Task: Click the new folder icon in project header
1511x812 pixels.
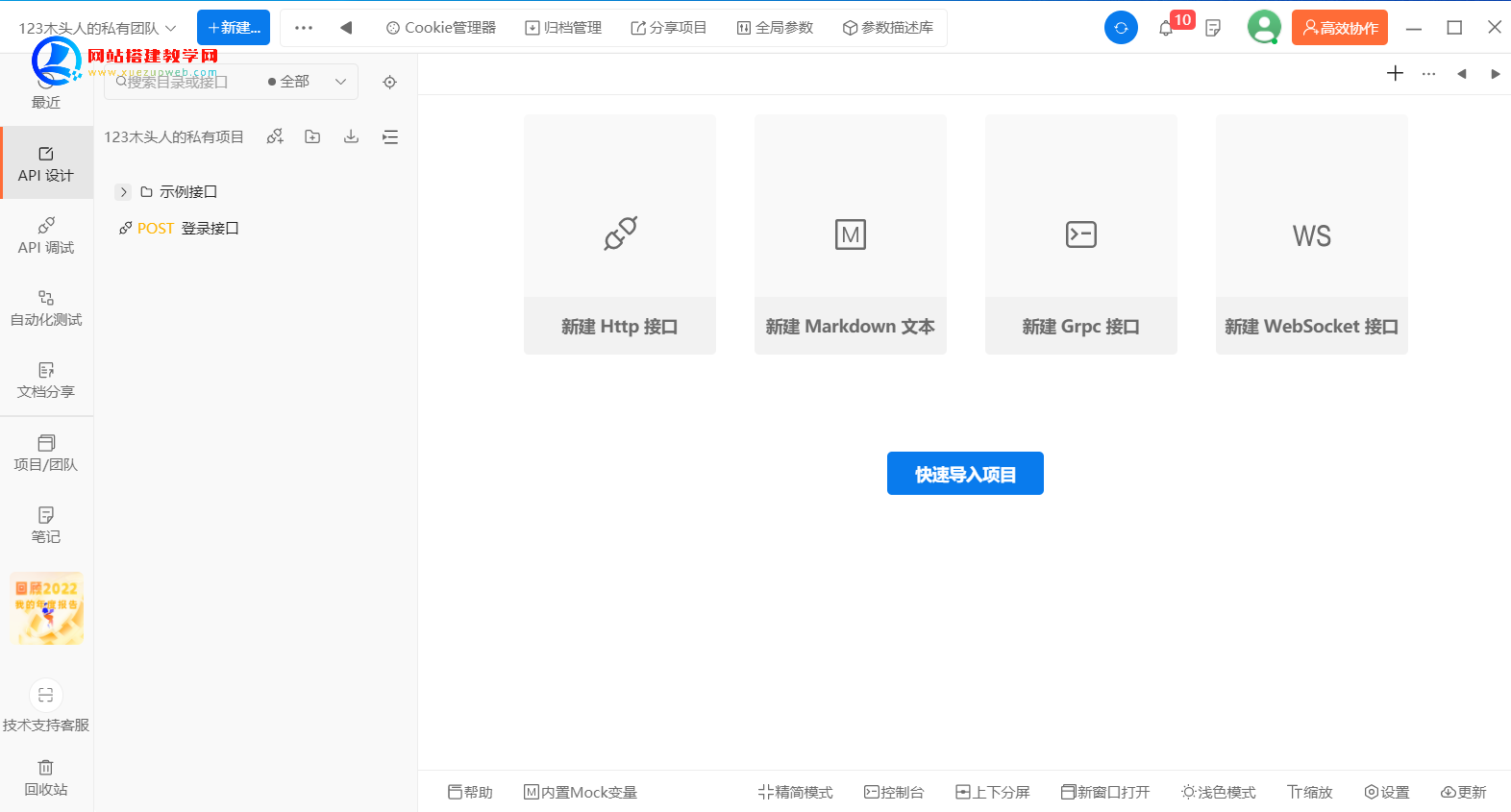Action: [312, 137]
